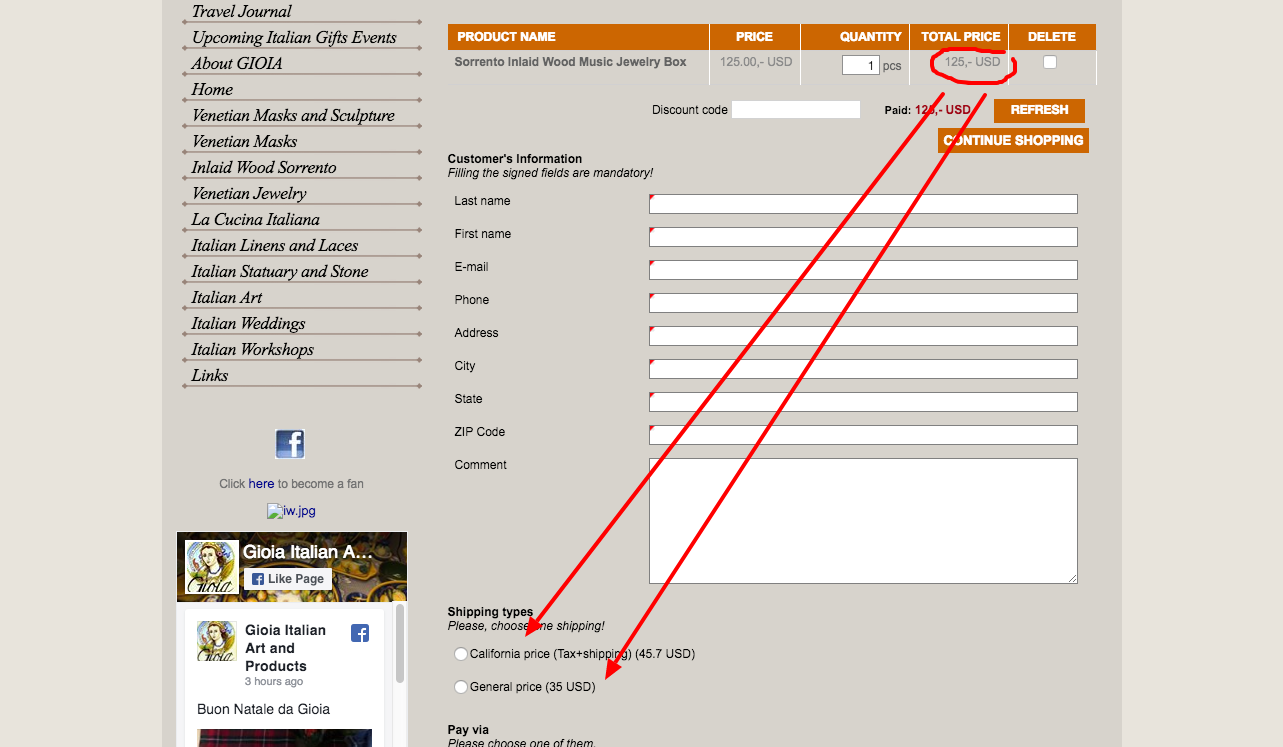The image size is (1283, 747).
Task: Go to Inlaid Wood Sorrento category
Action: click(x=264, y=167)
